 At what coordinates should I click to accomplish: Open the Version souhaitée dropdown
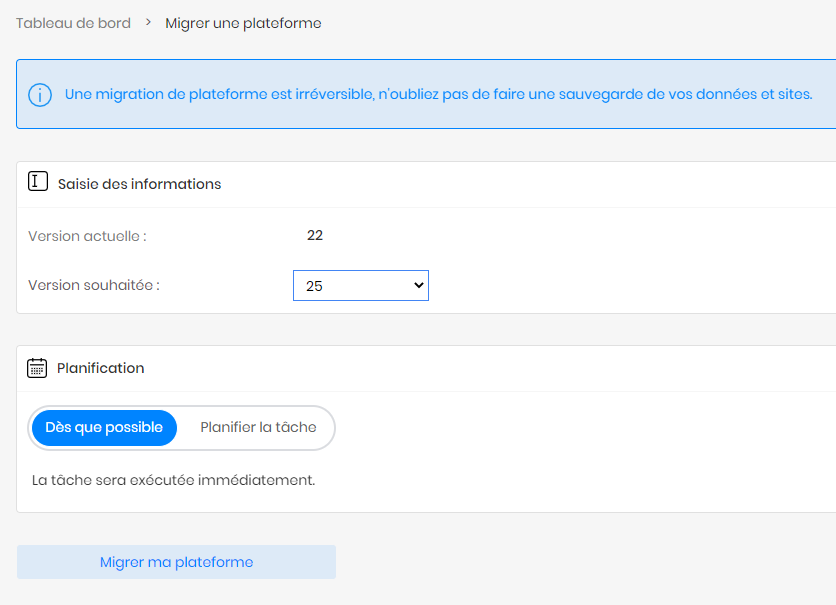361,286
